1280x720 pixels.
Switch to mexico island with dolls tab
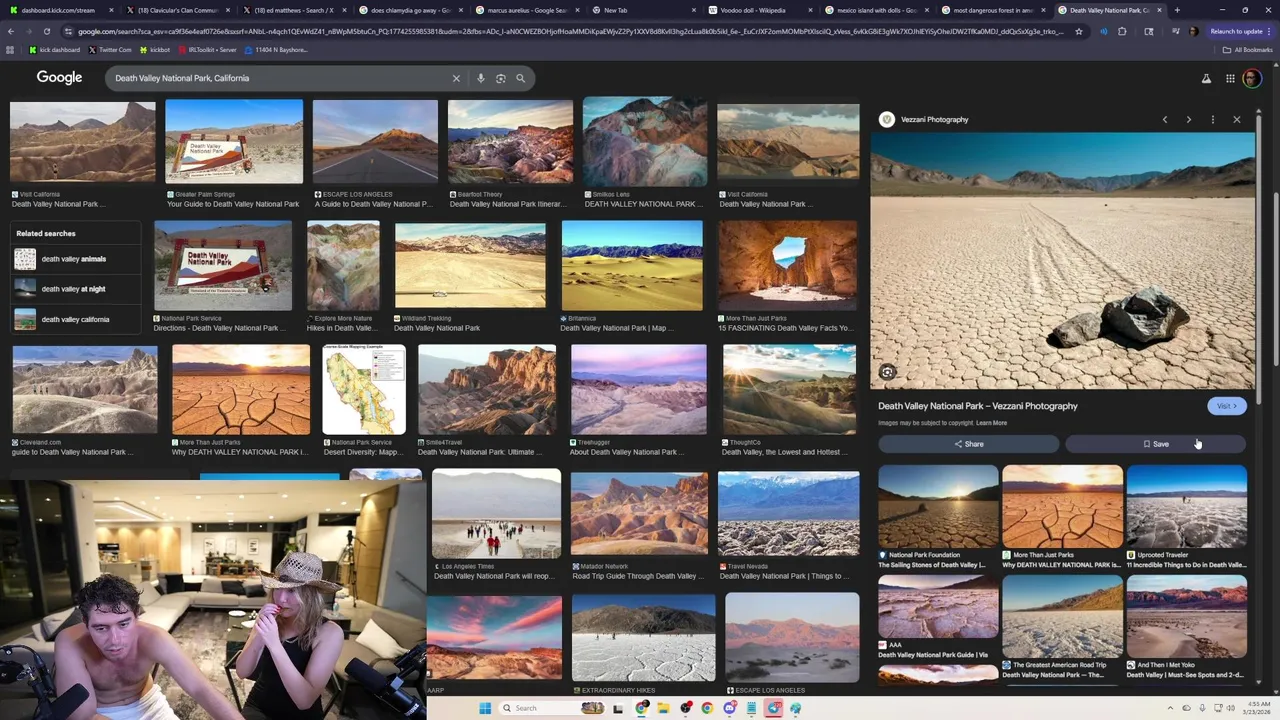pos(873,10)
